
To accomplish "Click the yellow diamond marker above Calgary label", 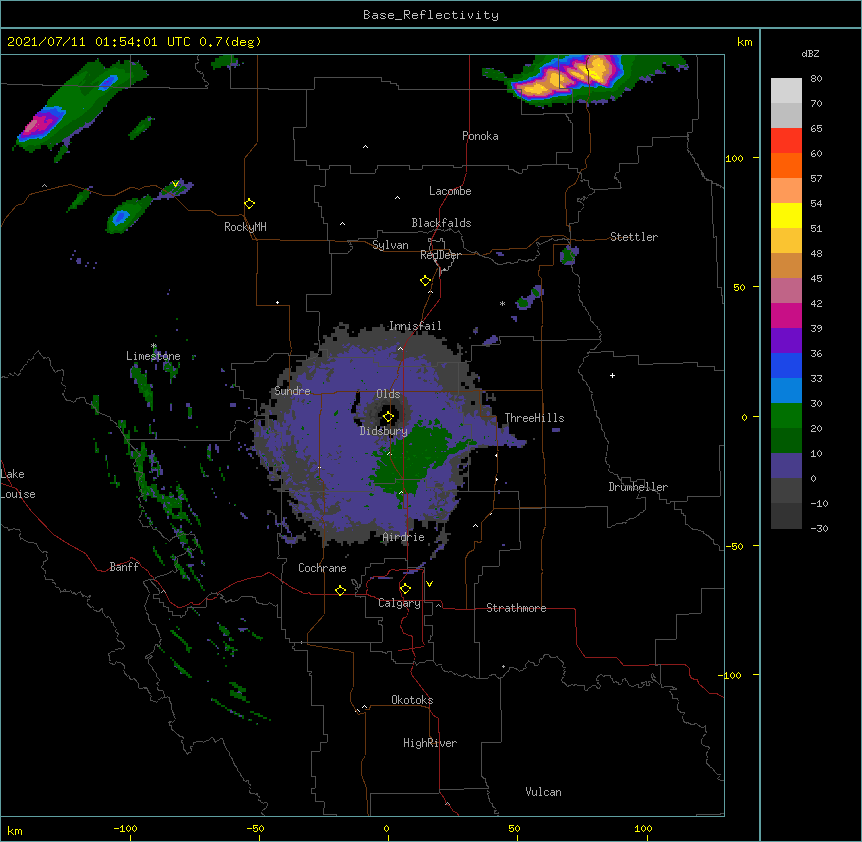I will click(405, 589).
